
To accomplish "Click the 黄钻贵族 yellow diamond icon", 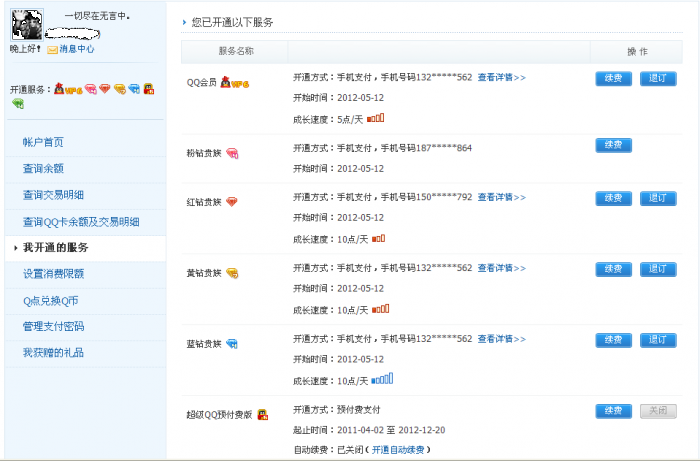I will 232,273.
